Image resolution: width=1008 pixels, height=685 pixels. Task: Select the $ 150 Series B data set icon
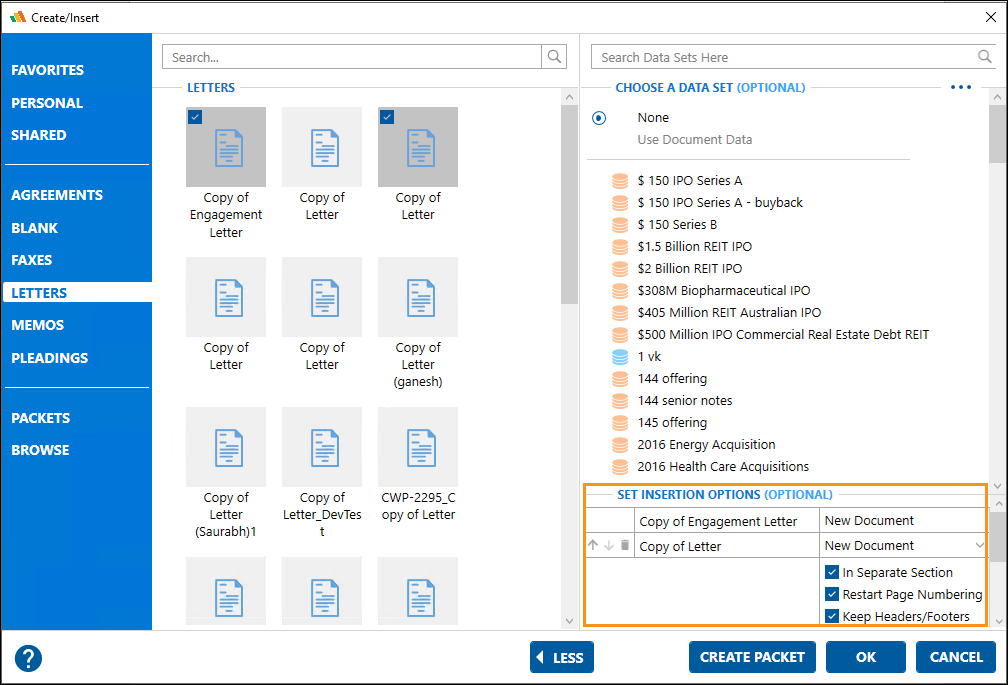click(620, 224)
